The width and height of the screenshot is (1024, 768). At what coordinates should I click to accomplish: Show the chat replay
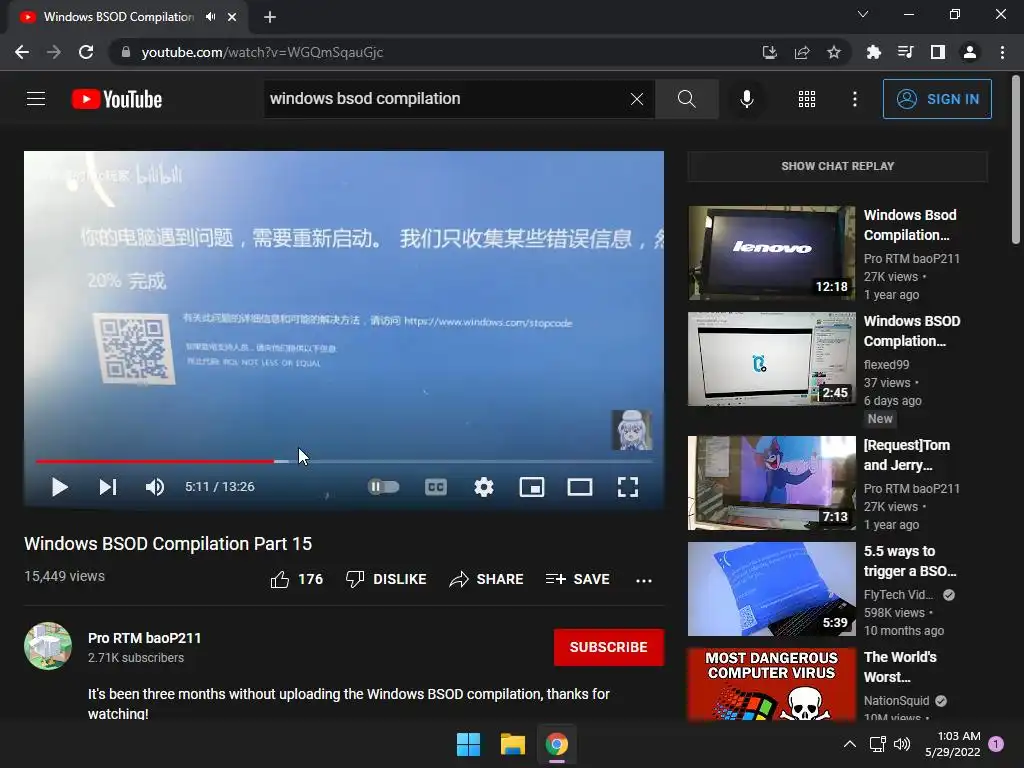pyautogui.click(x=837, y=166)
